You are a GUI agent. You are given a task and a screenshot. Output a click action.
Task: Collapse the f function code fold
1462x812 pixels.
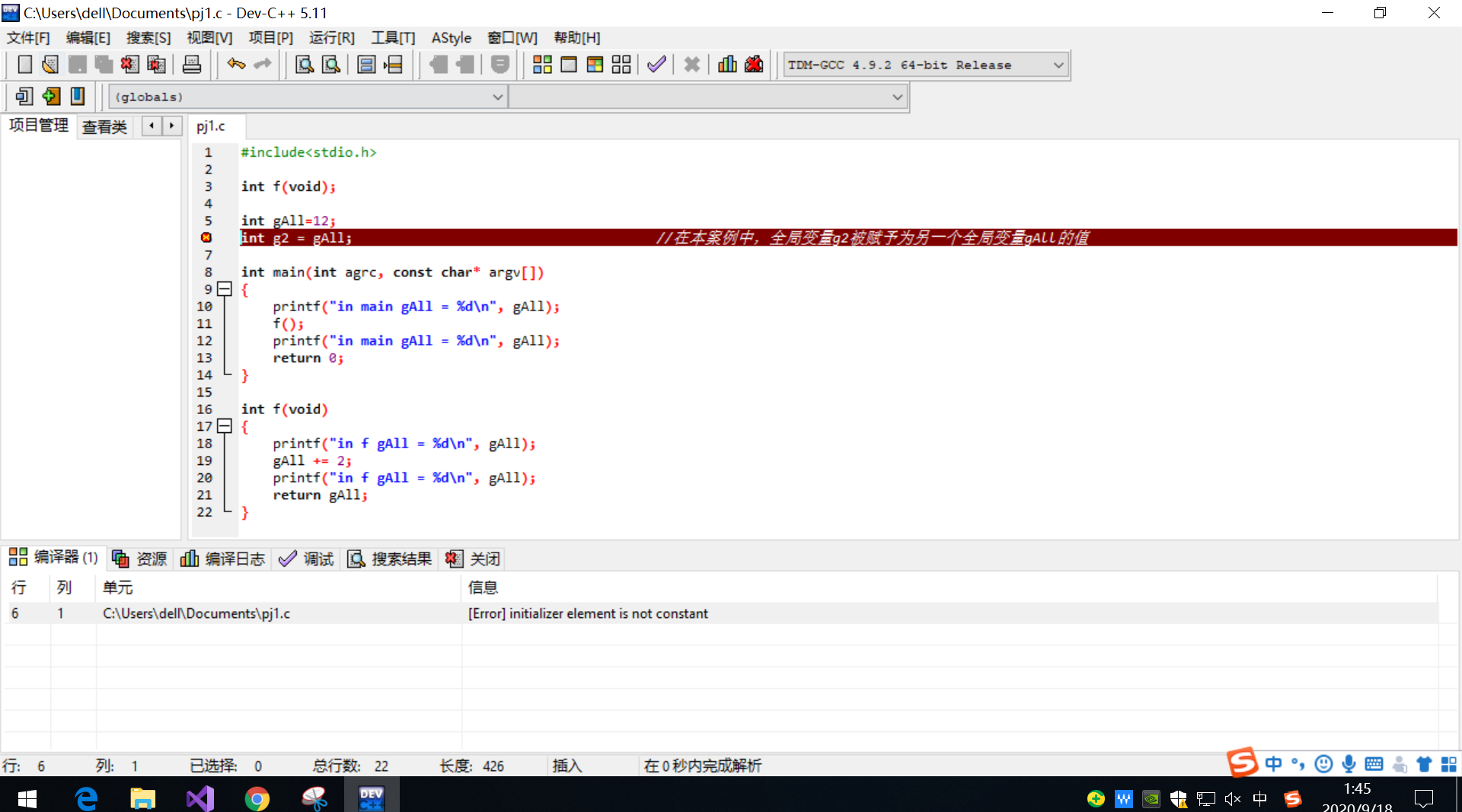[225, 426]
